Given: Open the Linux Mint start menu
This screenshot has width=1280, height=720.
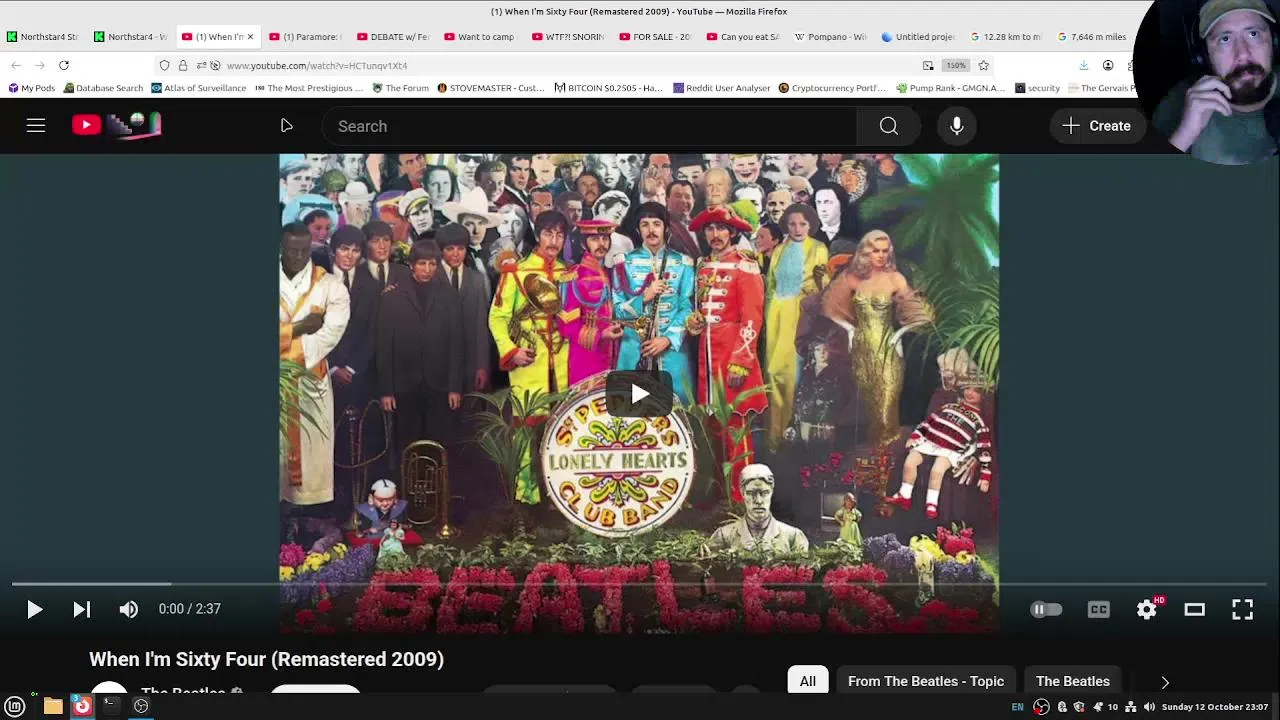Looking at the screenshot, I should (15, 706).
